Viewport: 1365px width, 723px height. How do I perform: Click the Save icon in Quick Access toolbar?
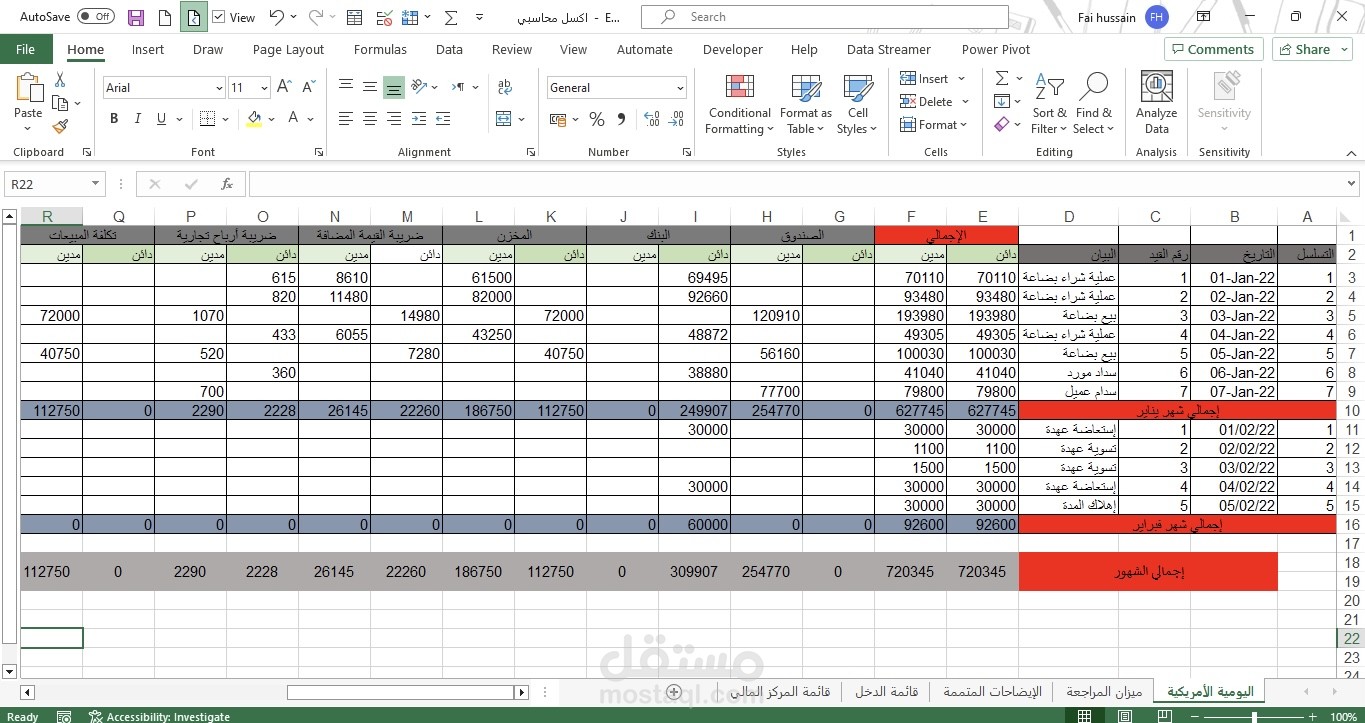[x=136, y=17]
